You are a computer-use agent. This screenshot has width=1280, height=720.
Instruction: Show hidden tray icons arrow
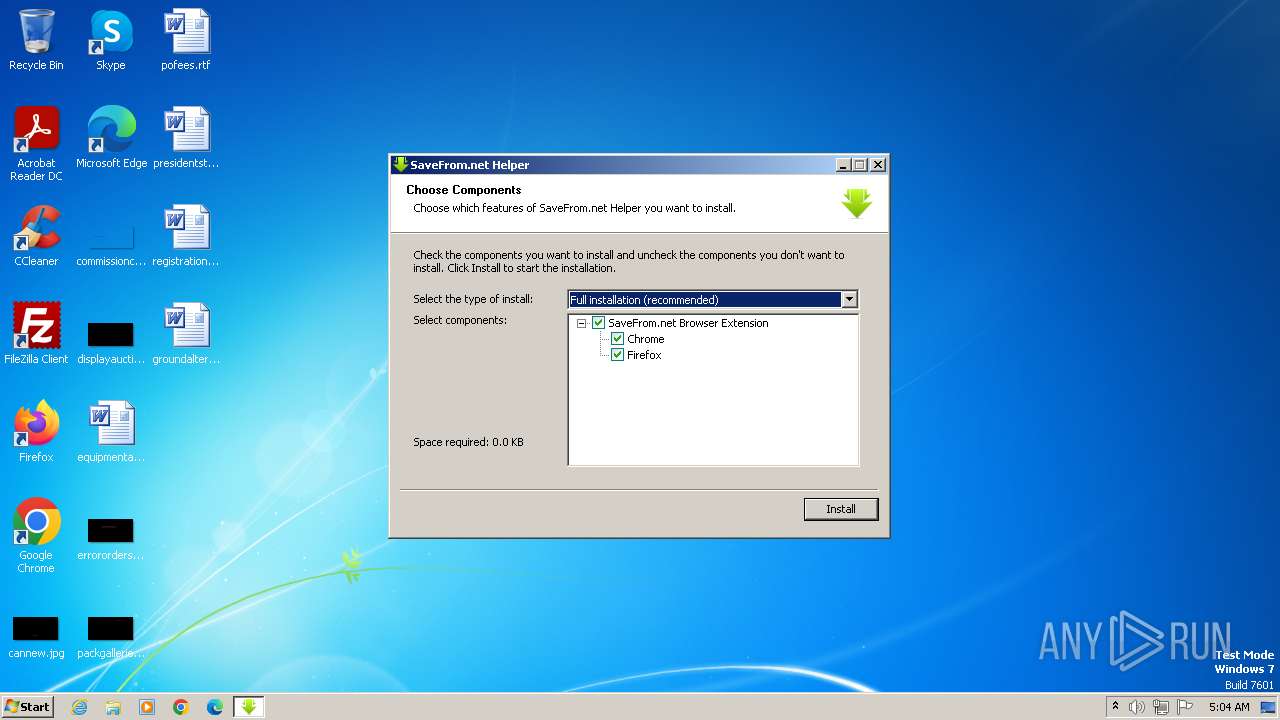tap(1115, 706)
